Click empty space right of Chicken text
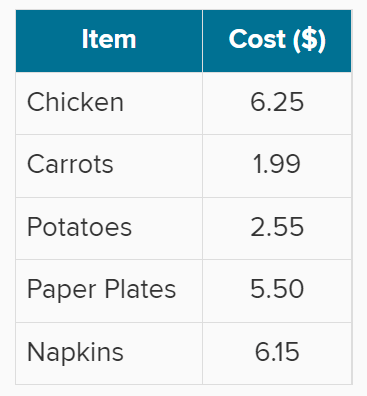The image size is (367, 396). coord(163,103)
